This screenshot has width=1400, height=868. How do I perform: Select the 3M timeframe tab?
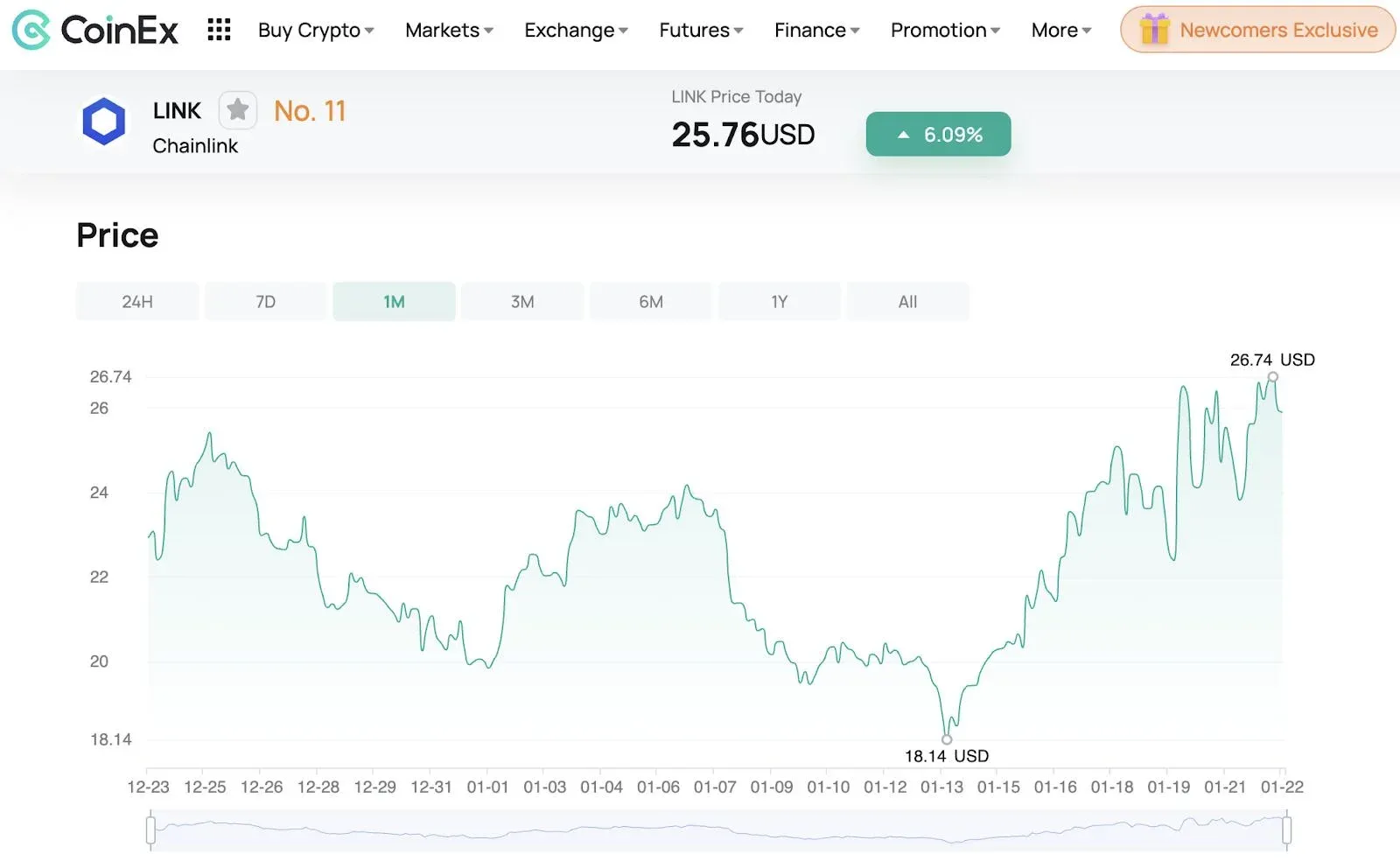[x=521, y=301]
